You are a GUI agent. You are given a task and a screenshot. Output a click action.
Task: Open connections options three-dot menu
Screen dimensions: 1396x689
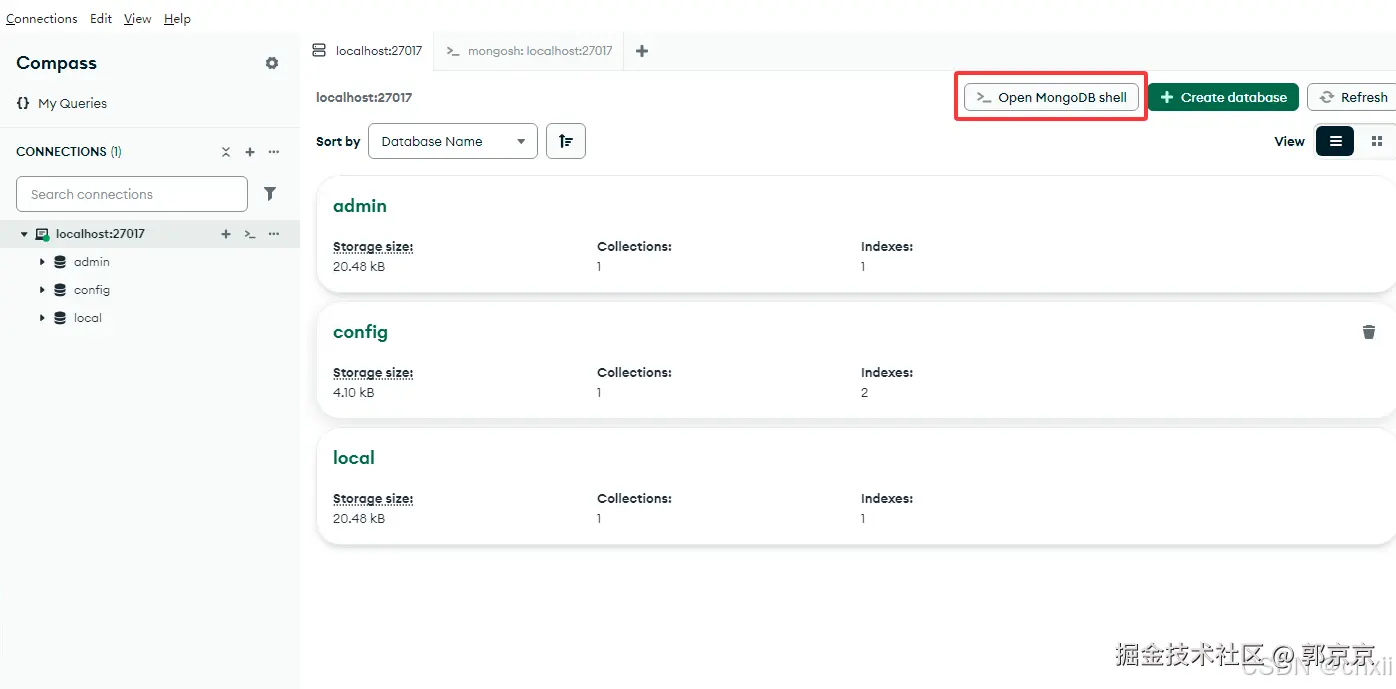(274, 152)
